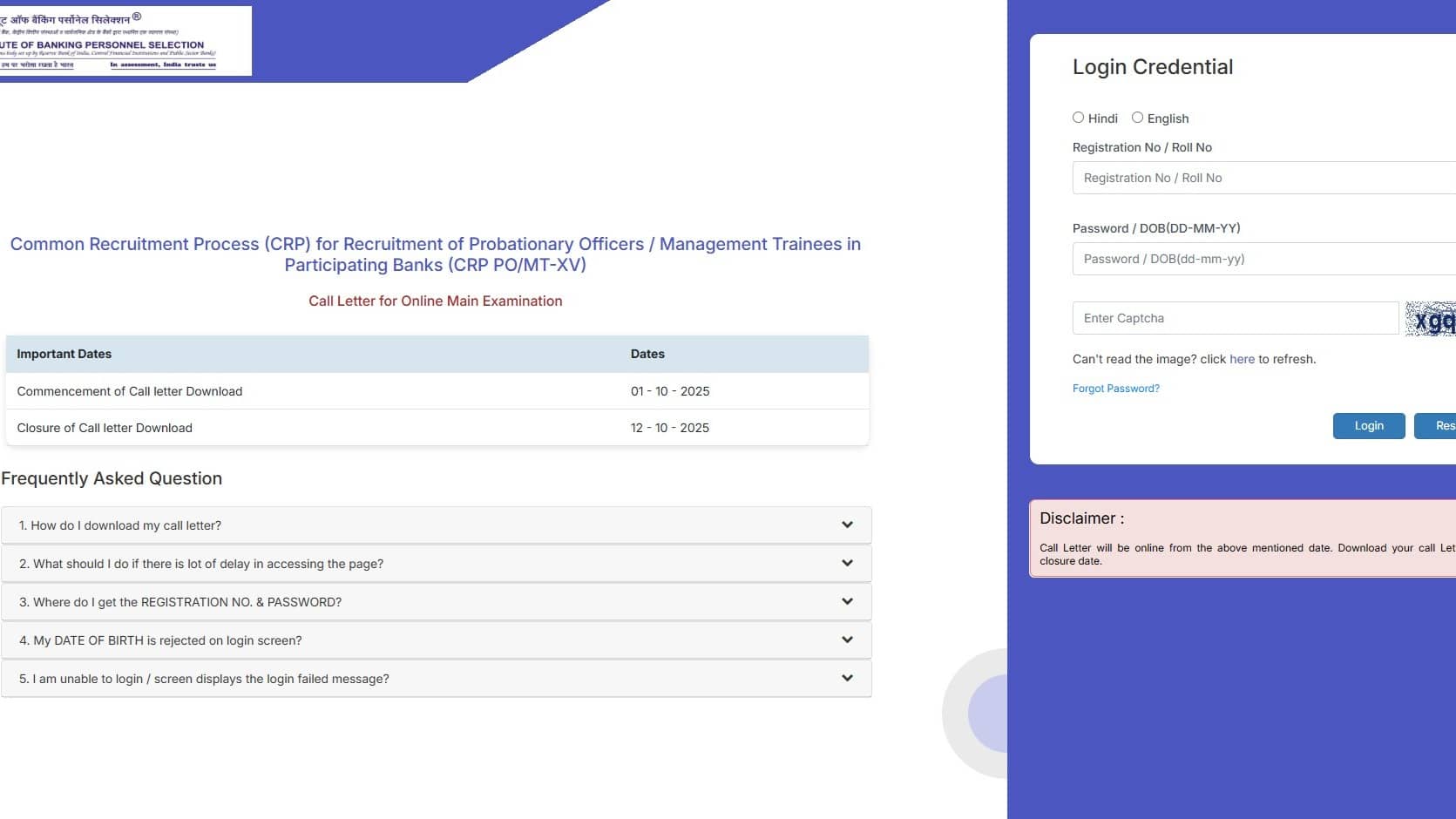This screenshot has height=819, width=1456.
Task: Click the IBPS logo image
Action: tap(126, 40)
